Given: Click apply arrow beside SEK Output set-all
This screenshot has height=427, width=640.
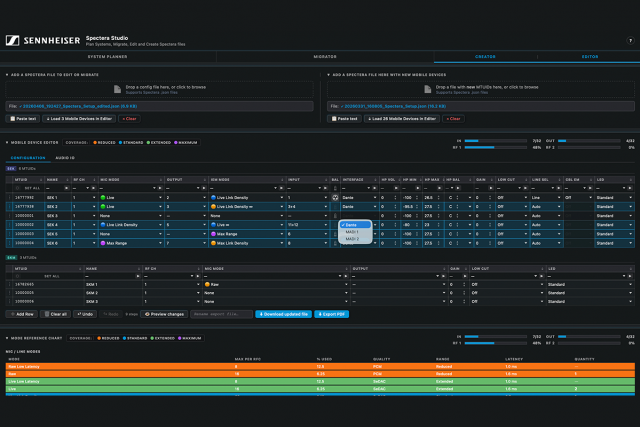Looking at the screenshot, I should [204, 188].
